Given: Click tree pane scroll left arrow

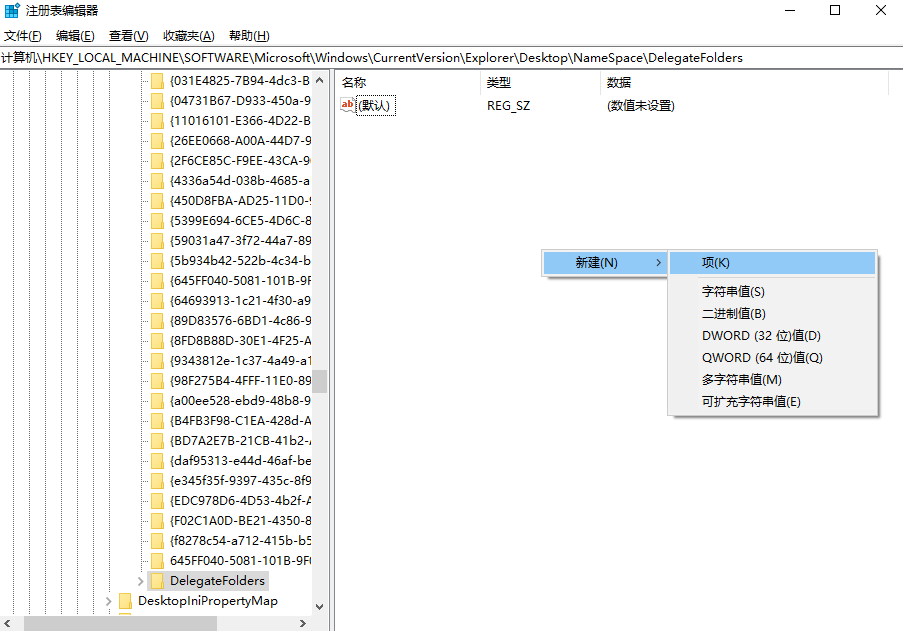Looking at the screenshot, I should [7, 623].
